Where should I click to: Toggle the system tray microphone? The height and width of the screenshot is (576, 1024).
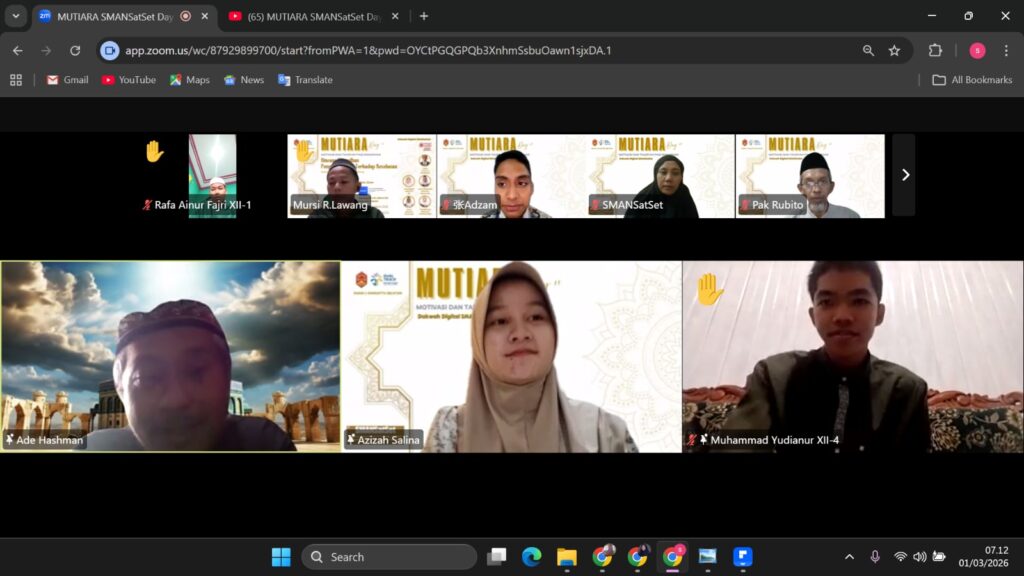tap(875, 556)
